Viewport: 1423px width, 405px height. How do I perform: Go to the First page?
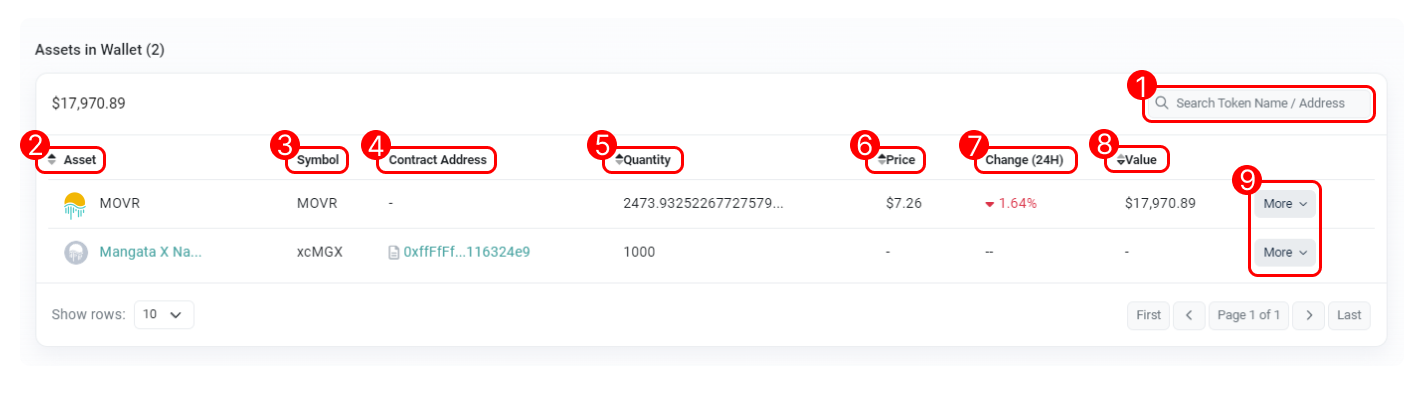tap(1149, 315)
